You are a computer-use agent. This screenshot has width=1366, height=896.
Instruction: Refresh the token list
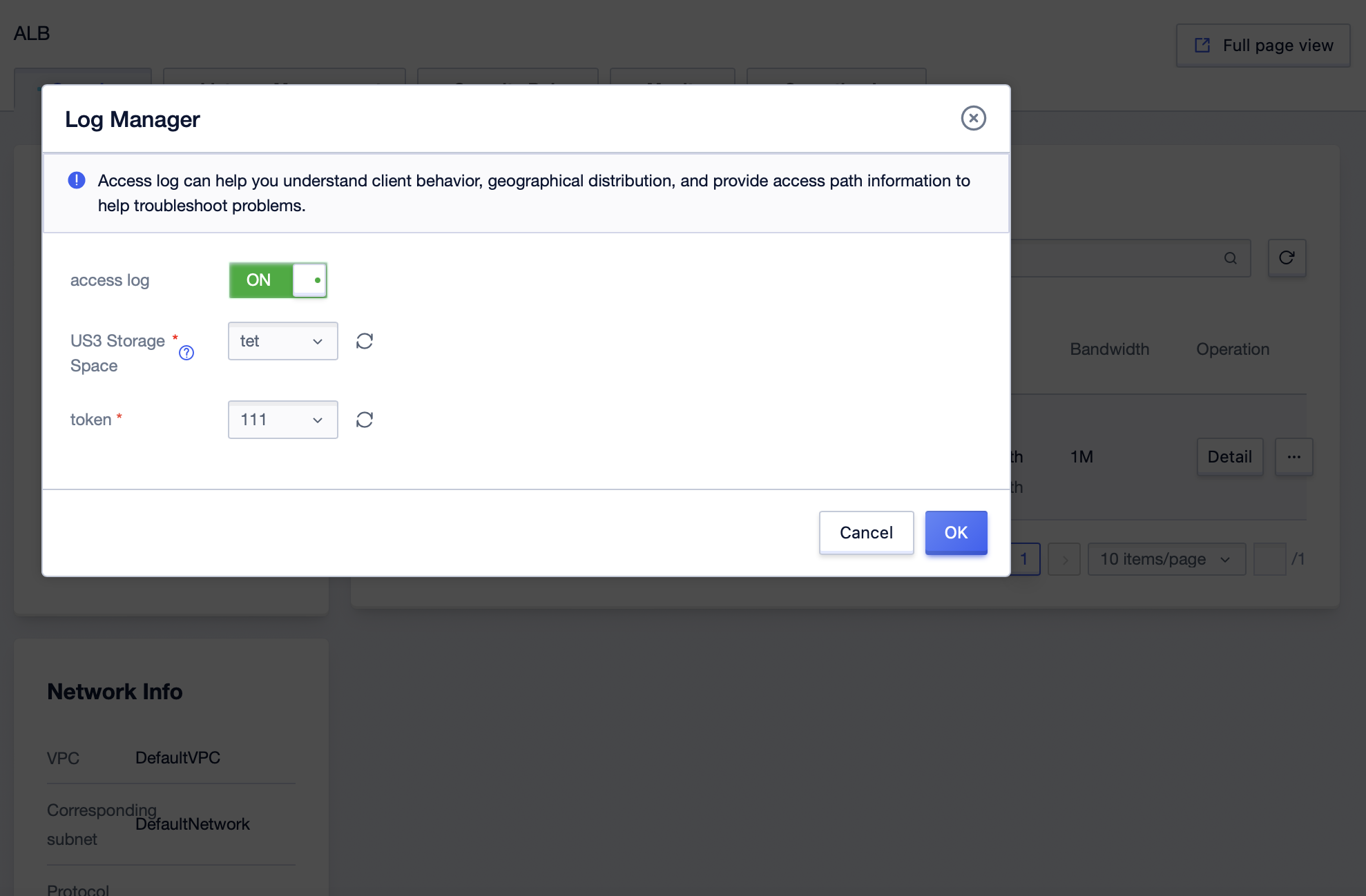tap(365, 420)
